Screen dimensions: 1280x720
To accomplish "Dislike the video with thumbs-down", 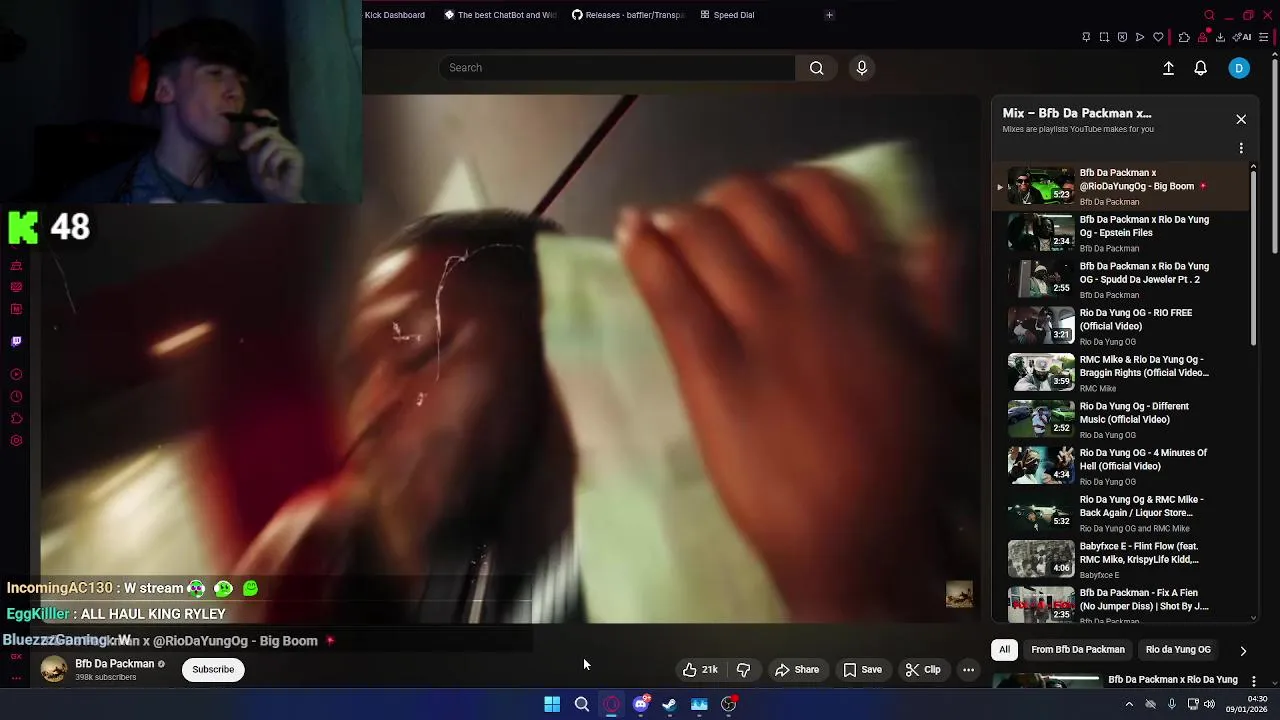I will 743,669.
